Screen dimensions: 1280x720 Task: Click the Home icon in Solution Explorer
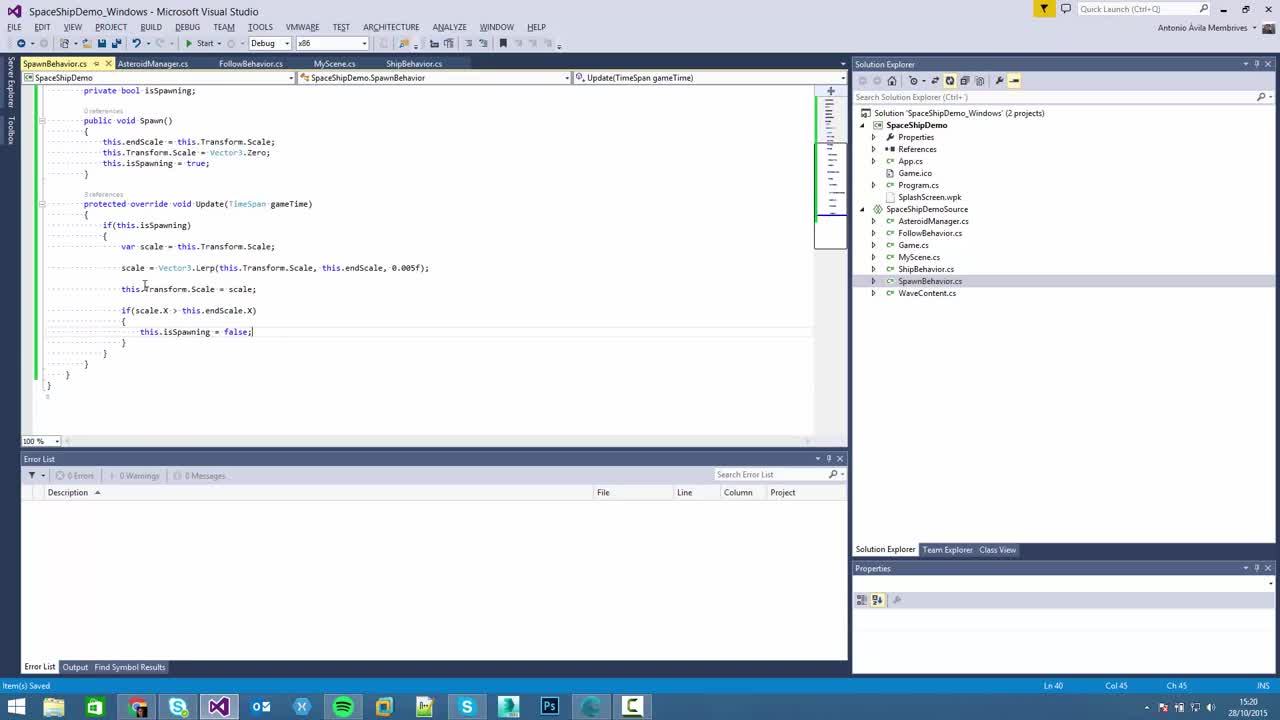tap(891, 80)
